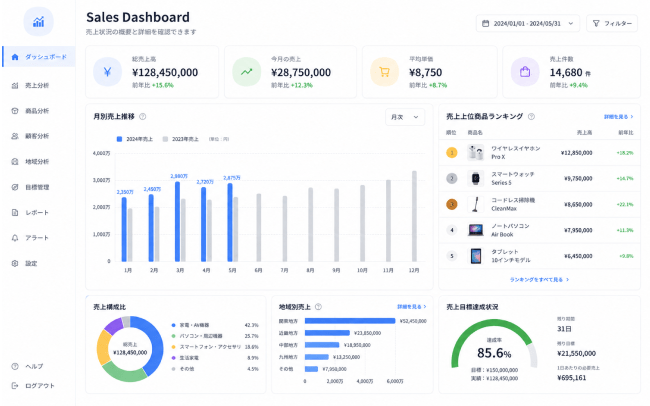
Task: Click the gold rank 1 badge
Action: coord(451,153)
